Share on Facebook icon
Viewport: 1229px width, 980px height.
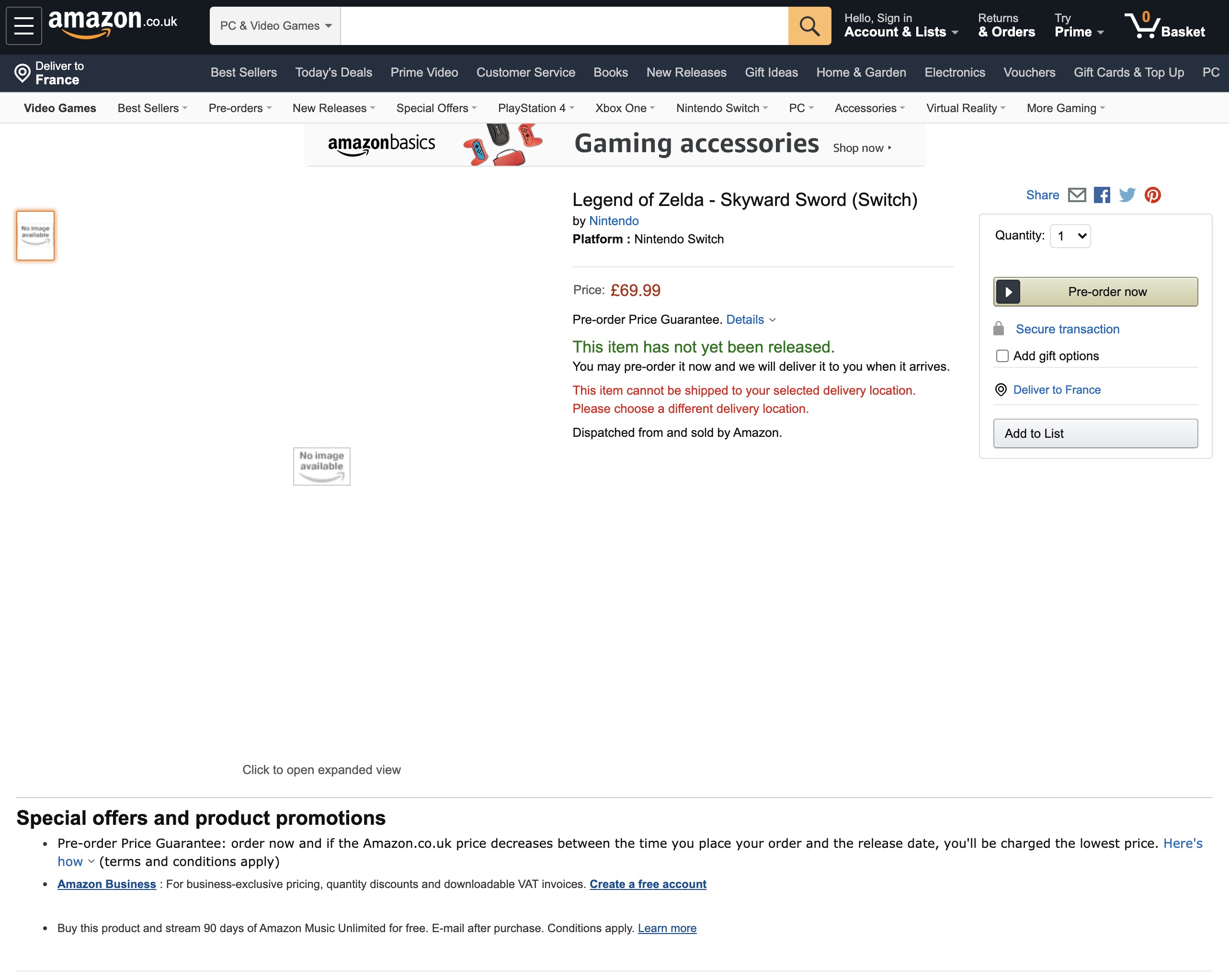click(1101, 195)
